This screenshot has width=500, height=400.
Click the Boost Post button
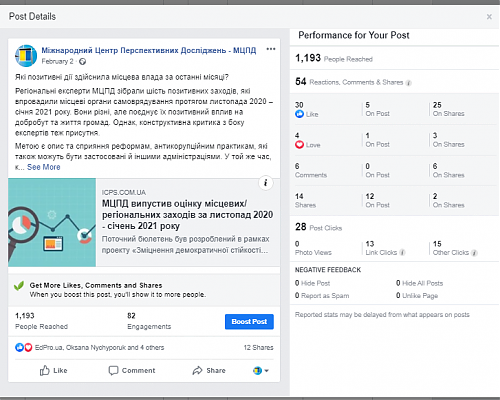(249, 322)
